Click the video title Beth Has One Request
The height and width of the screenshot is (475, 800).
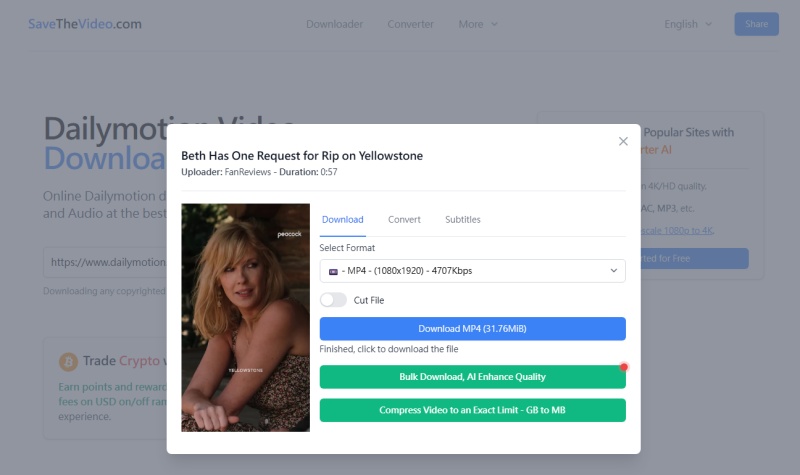click(302, 156)
